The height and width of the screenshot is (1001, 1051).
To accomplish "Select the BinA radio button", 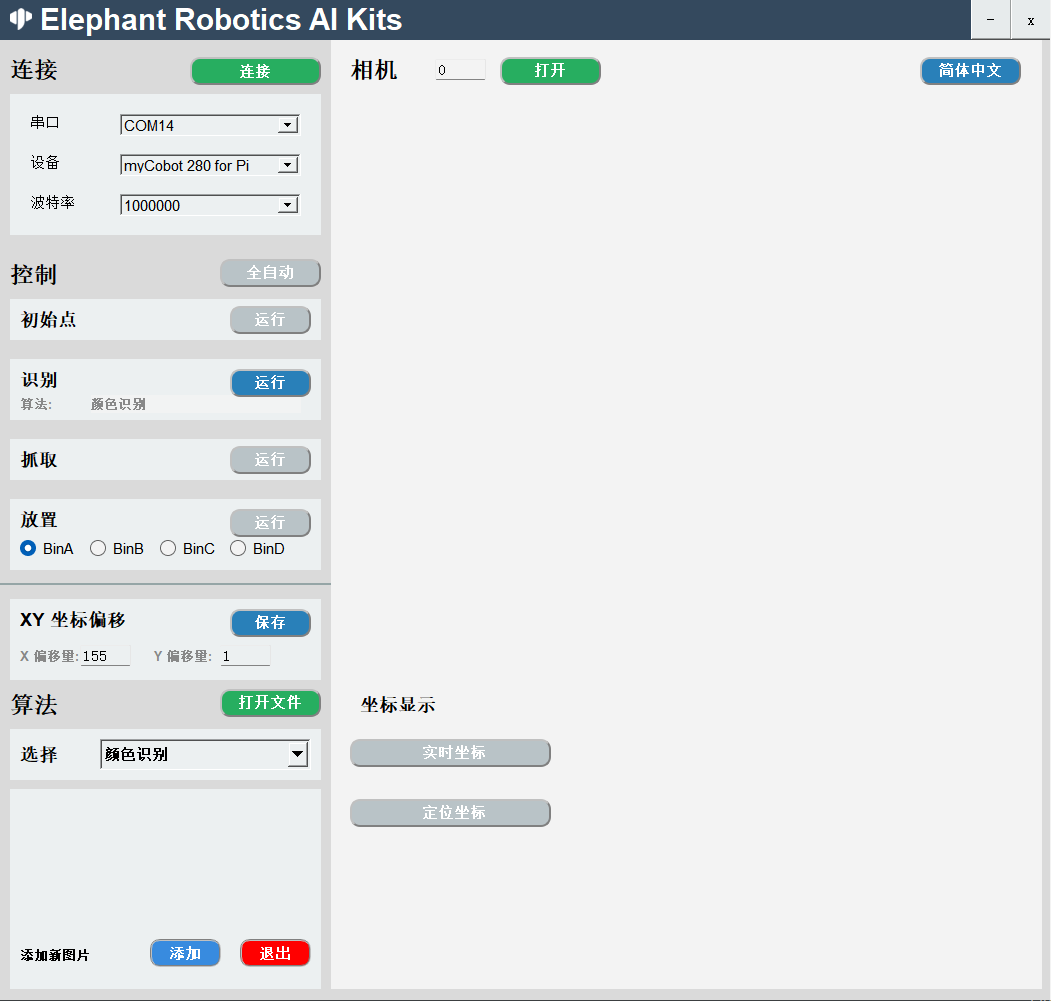I will coord(29,549).
